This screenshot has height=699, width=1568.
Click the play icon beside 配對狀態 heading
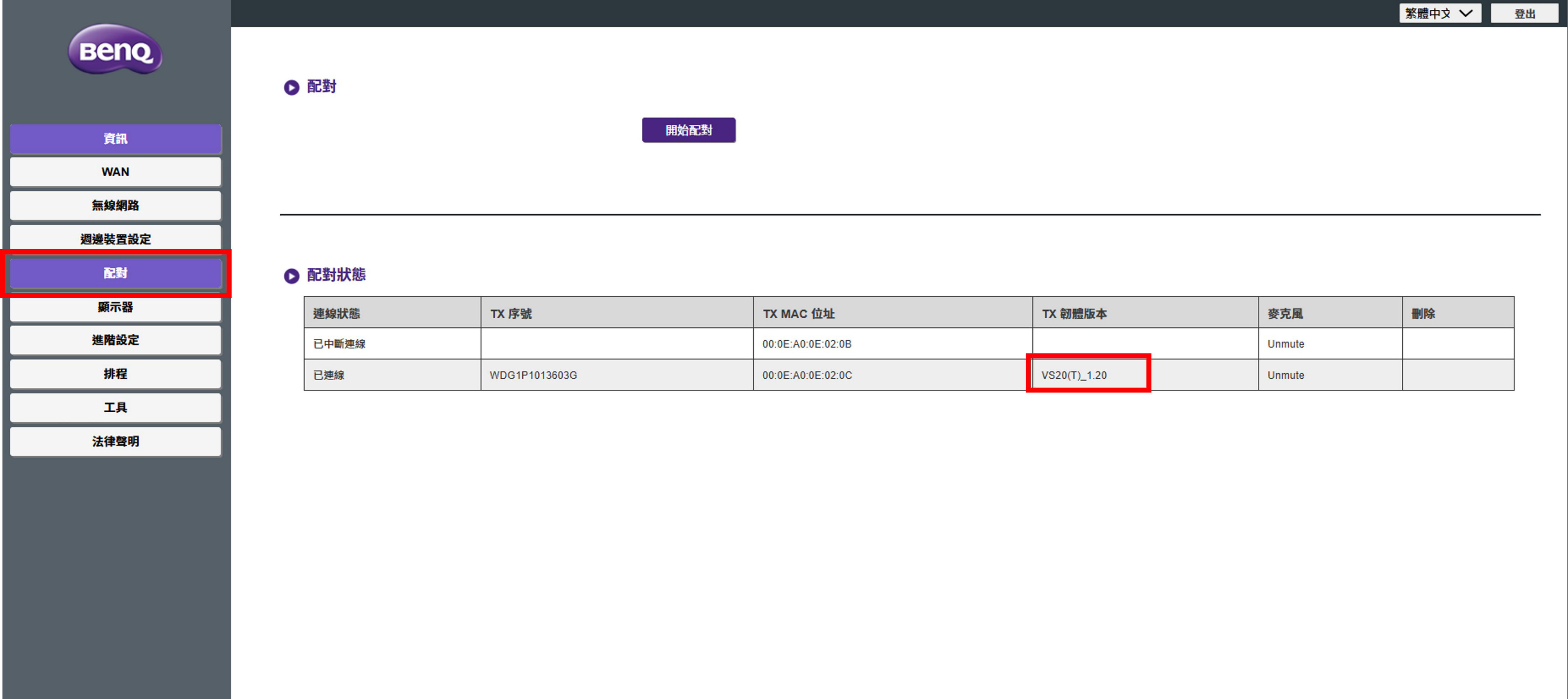292,275
